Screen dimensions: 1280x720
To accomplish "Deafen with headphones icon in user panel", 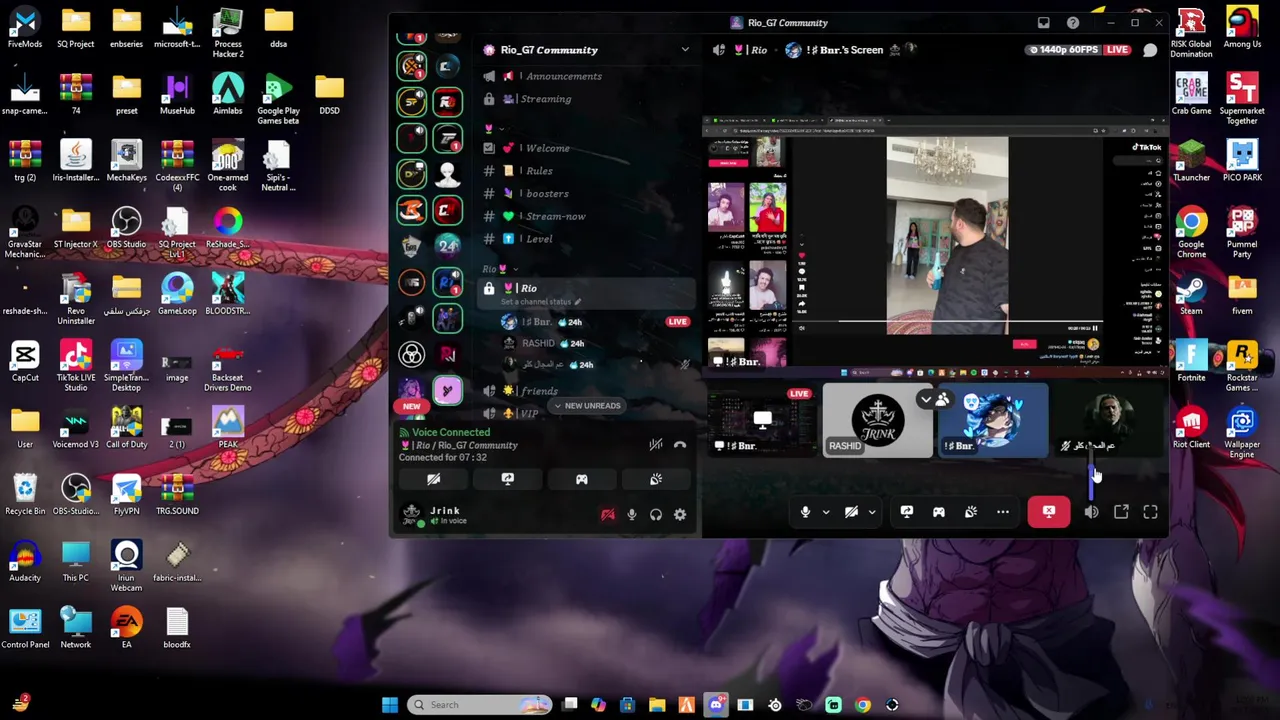I will pos(656,515).
